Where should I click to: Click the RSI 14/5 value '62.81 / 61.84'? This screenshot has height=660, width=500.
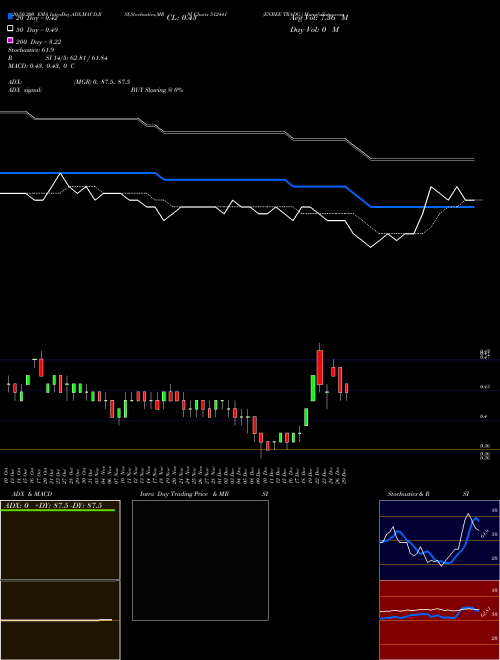(89, 58)
